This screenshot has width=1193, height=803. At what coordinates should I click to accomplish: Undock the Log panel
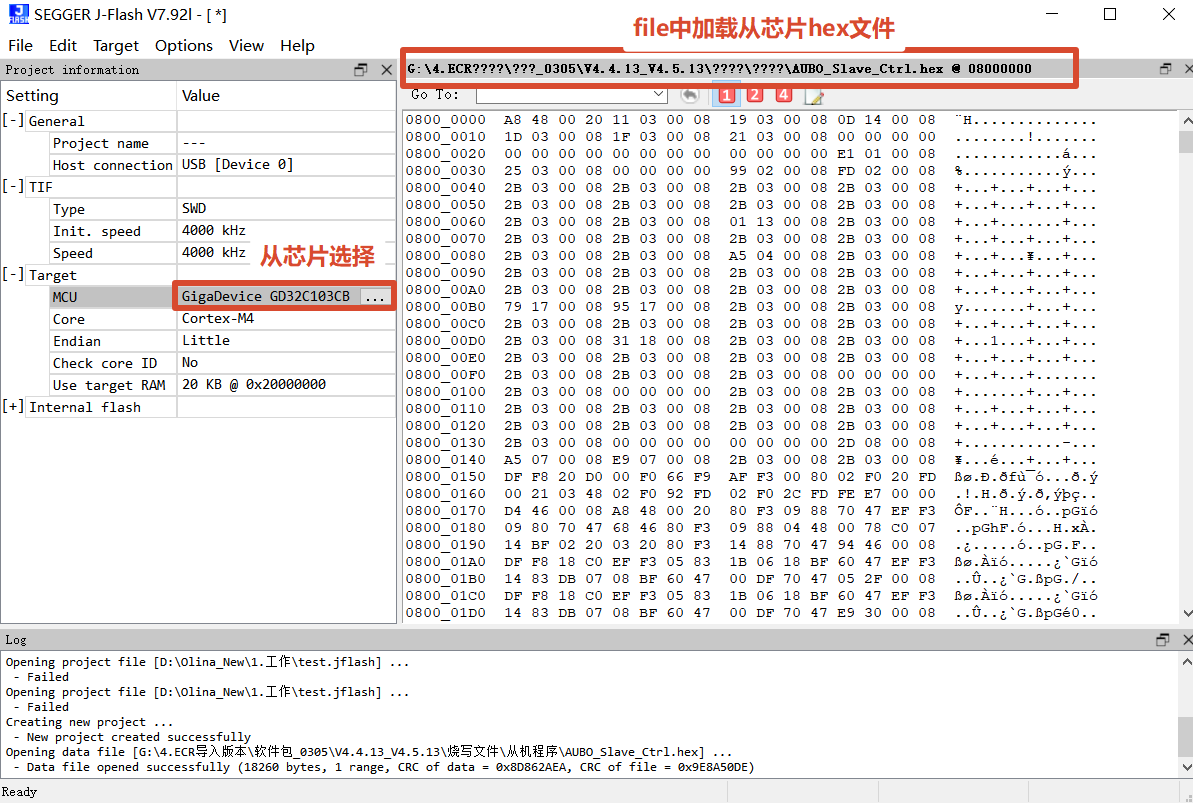pyautogui.click(x=1163, y=639)
